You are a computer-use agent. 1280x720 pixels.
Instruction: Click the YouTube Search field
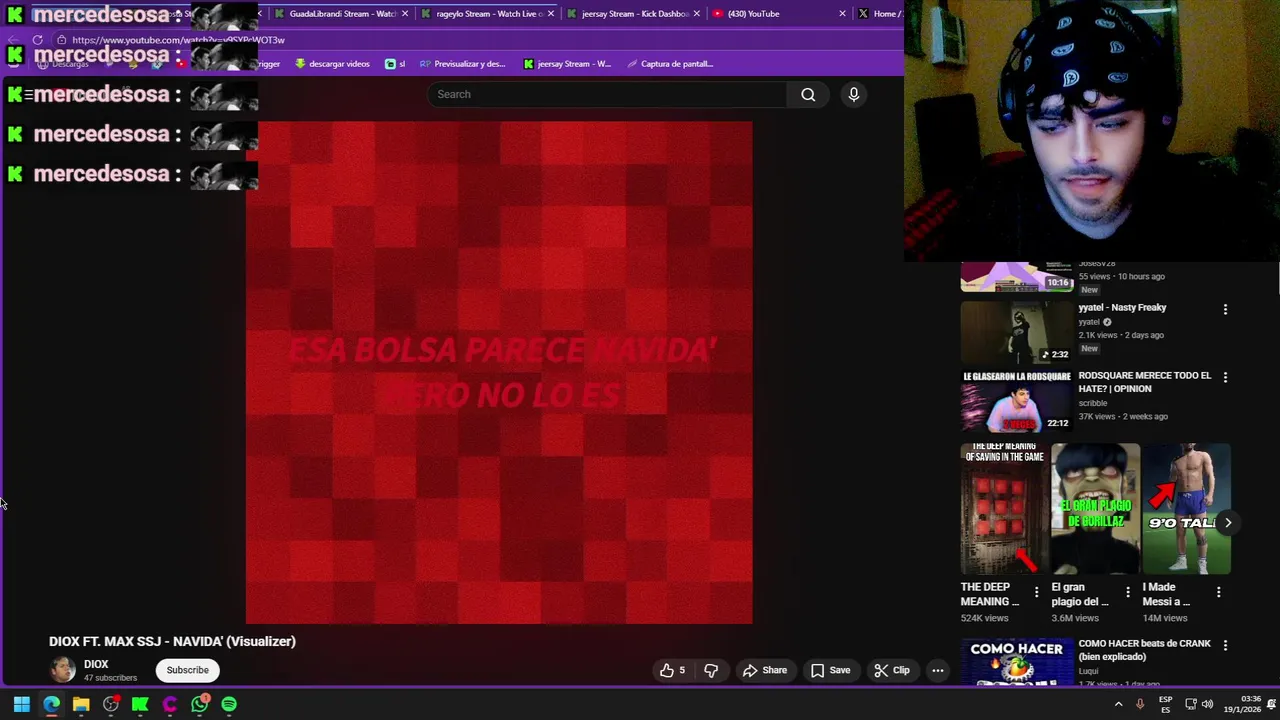607,94
